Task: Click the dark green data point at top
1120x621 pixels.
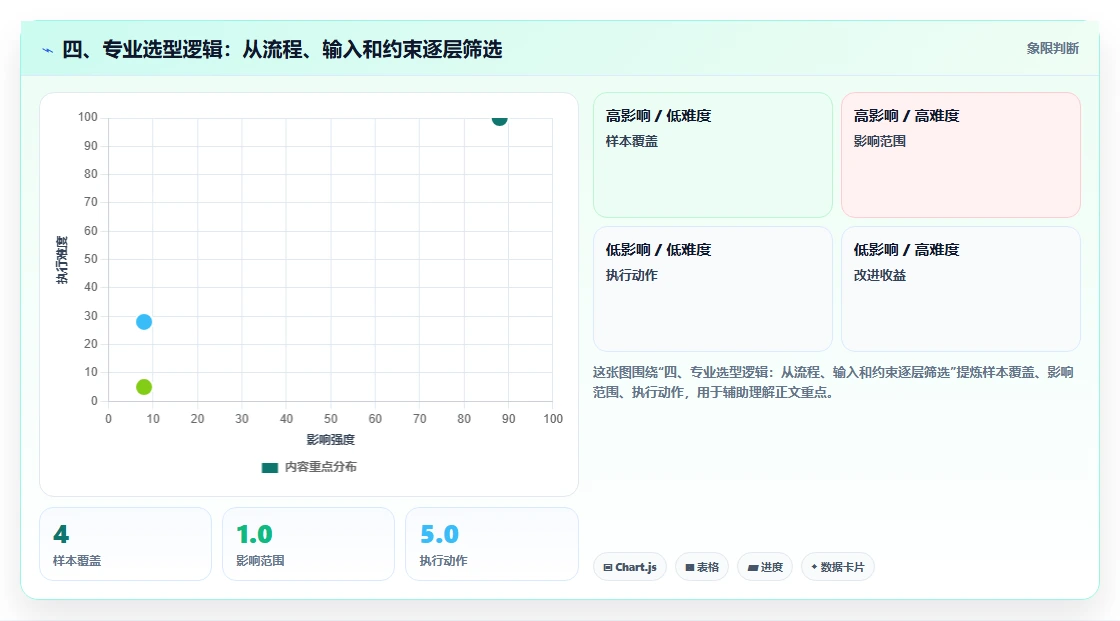Action: pyautogui.click(x=499, y=119)
